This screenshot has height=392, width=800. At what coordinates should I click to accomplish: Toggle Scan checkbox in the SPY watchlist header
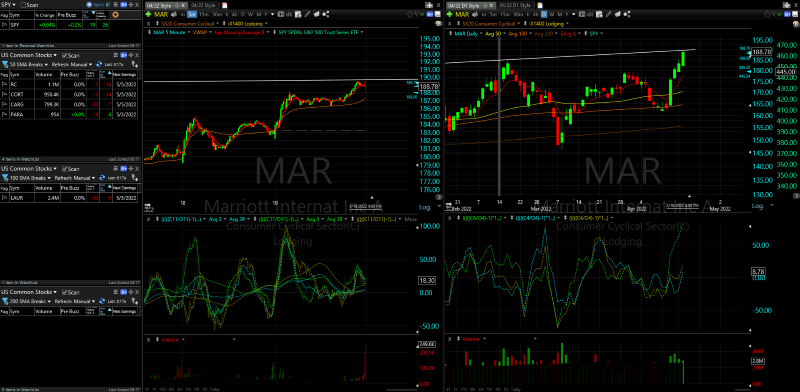point(23,5)
